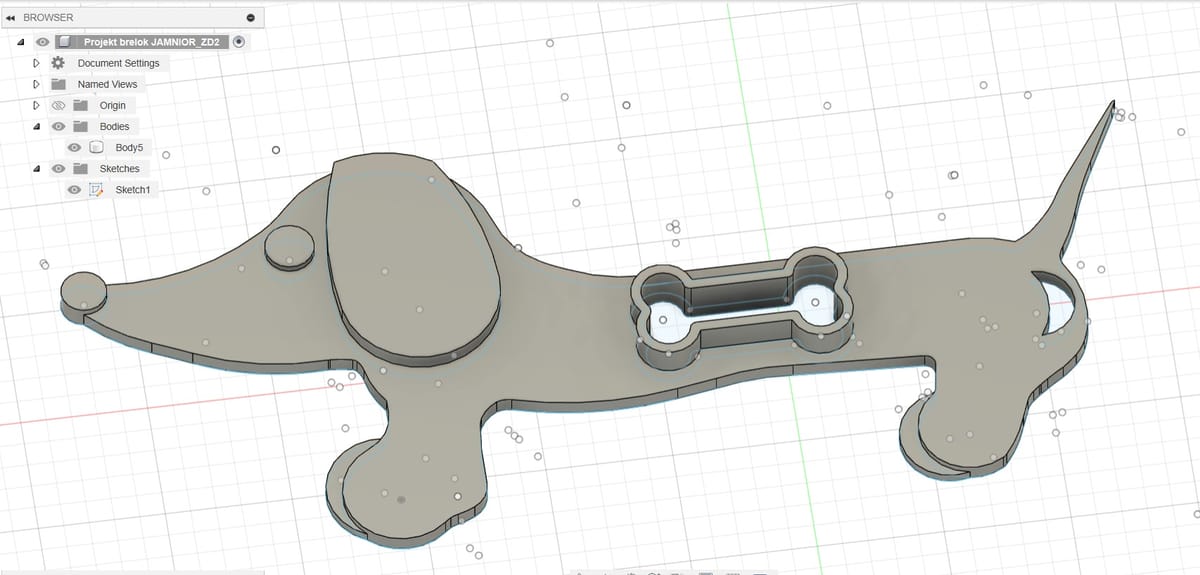
Task: Click the round minus button in BROWSER header
Action: pyautogui.click(x=250, y=18)
